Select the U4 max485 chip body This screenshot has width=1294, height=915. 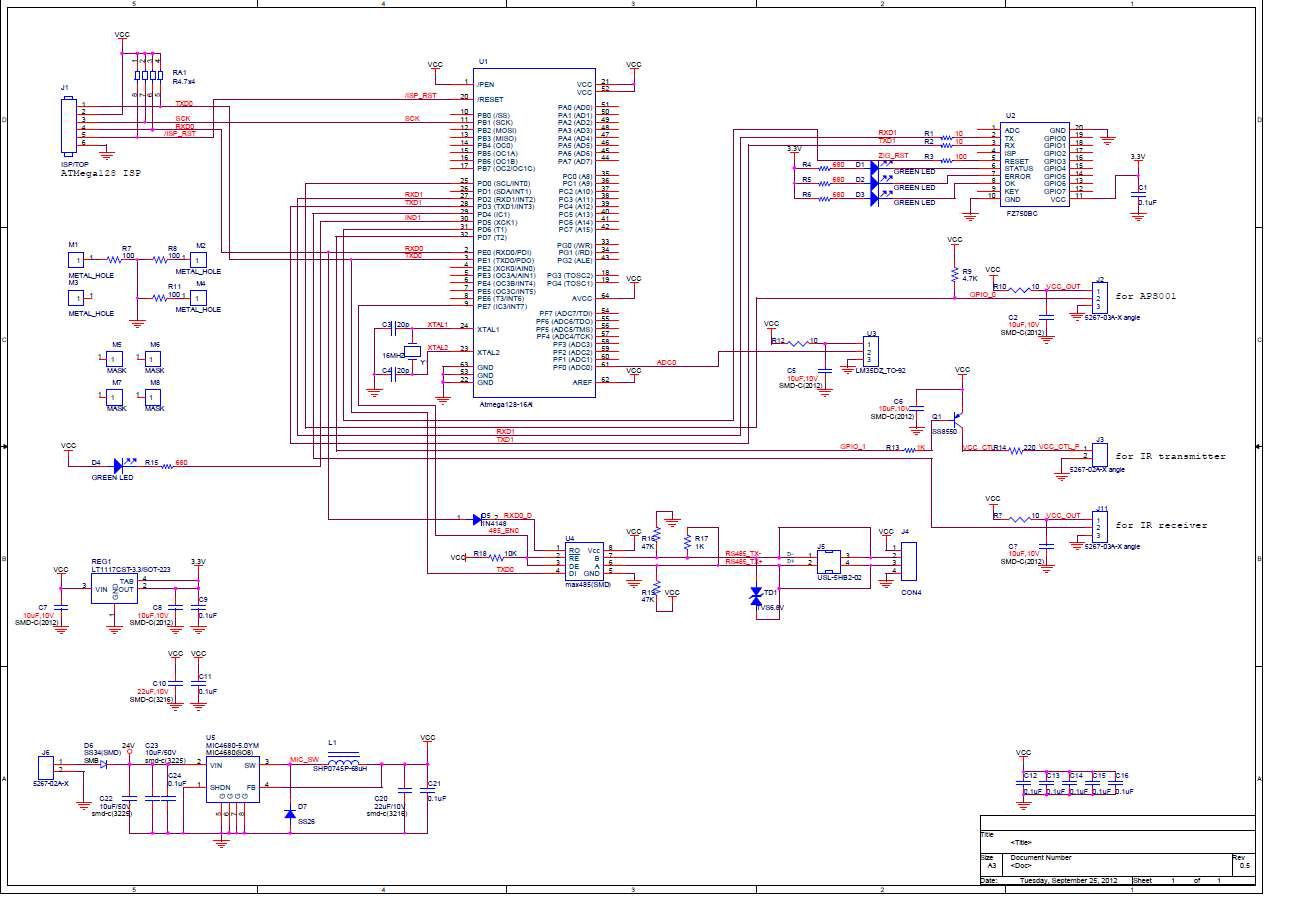584,561
